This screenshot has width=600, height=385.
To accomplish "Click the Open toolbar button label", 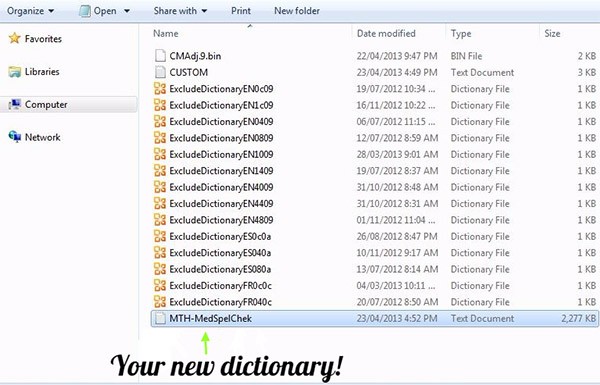I will click(x=105, y=11).
